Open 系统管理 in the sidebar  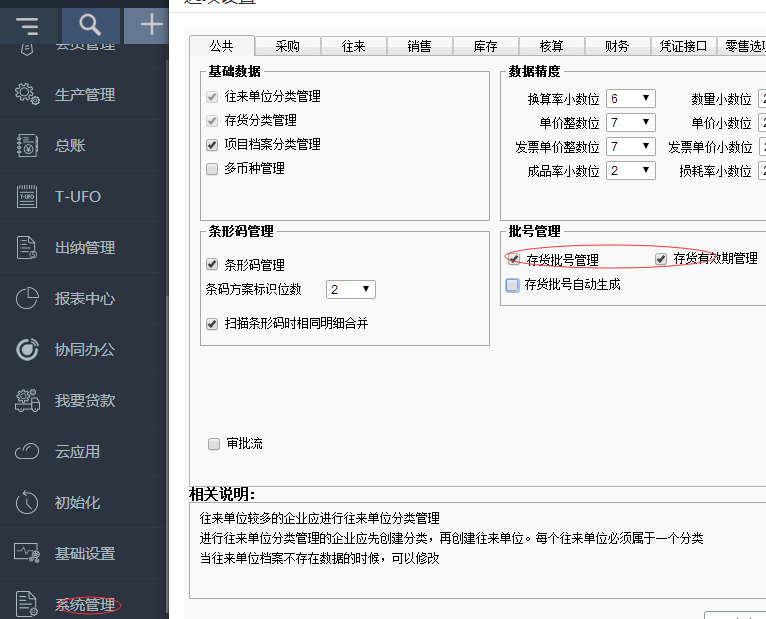click(85, 605)
